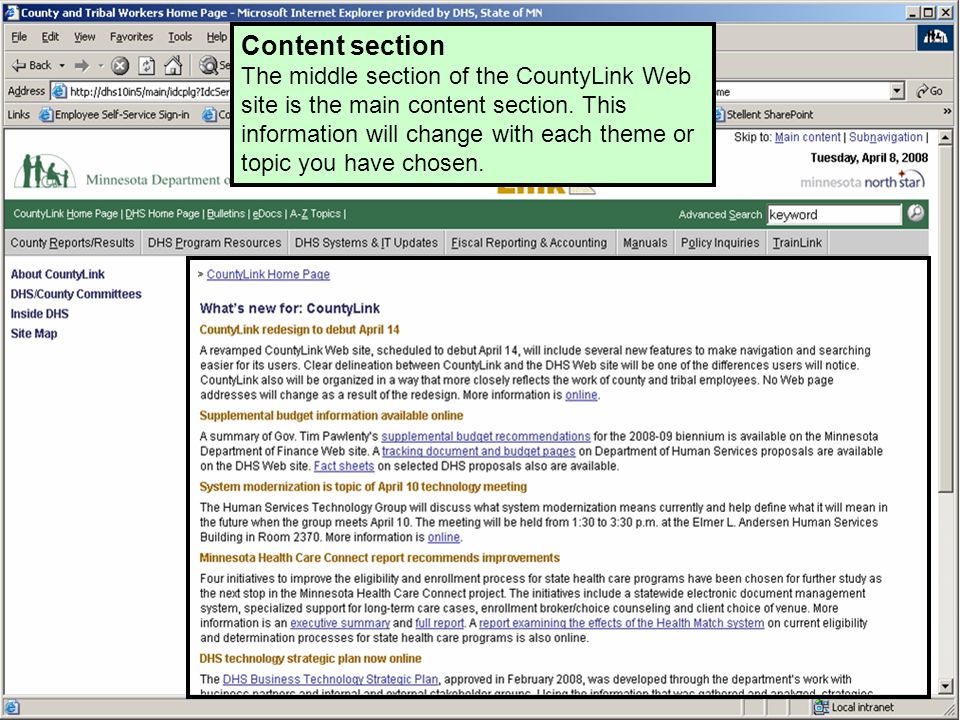Click the page icon in address bar

pos(59,92)
